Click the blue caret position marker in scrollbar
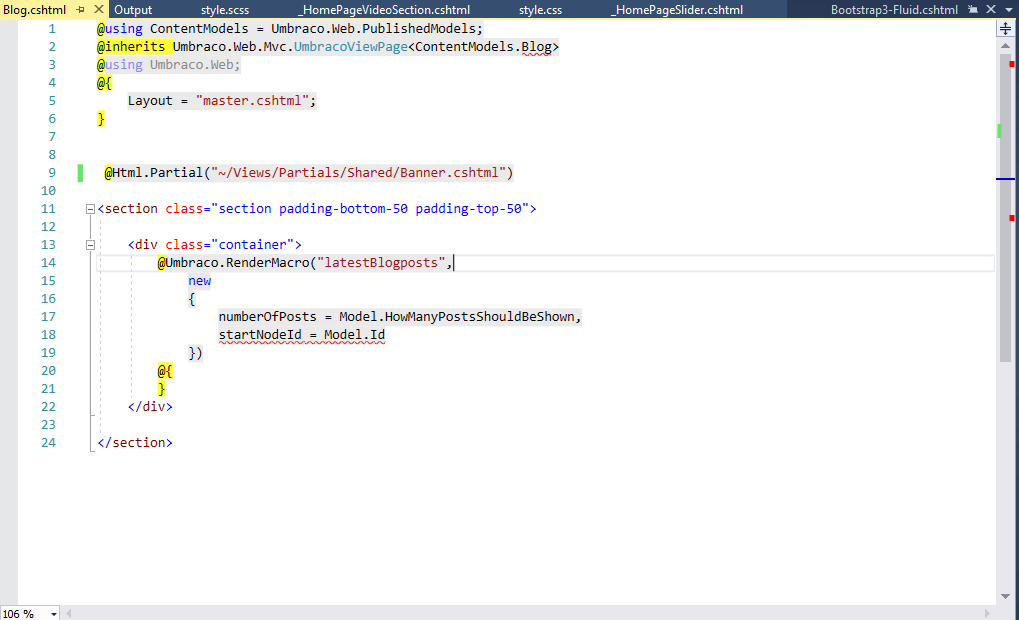Viewport: 1019px width, 620px height. coord(1005,179)
